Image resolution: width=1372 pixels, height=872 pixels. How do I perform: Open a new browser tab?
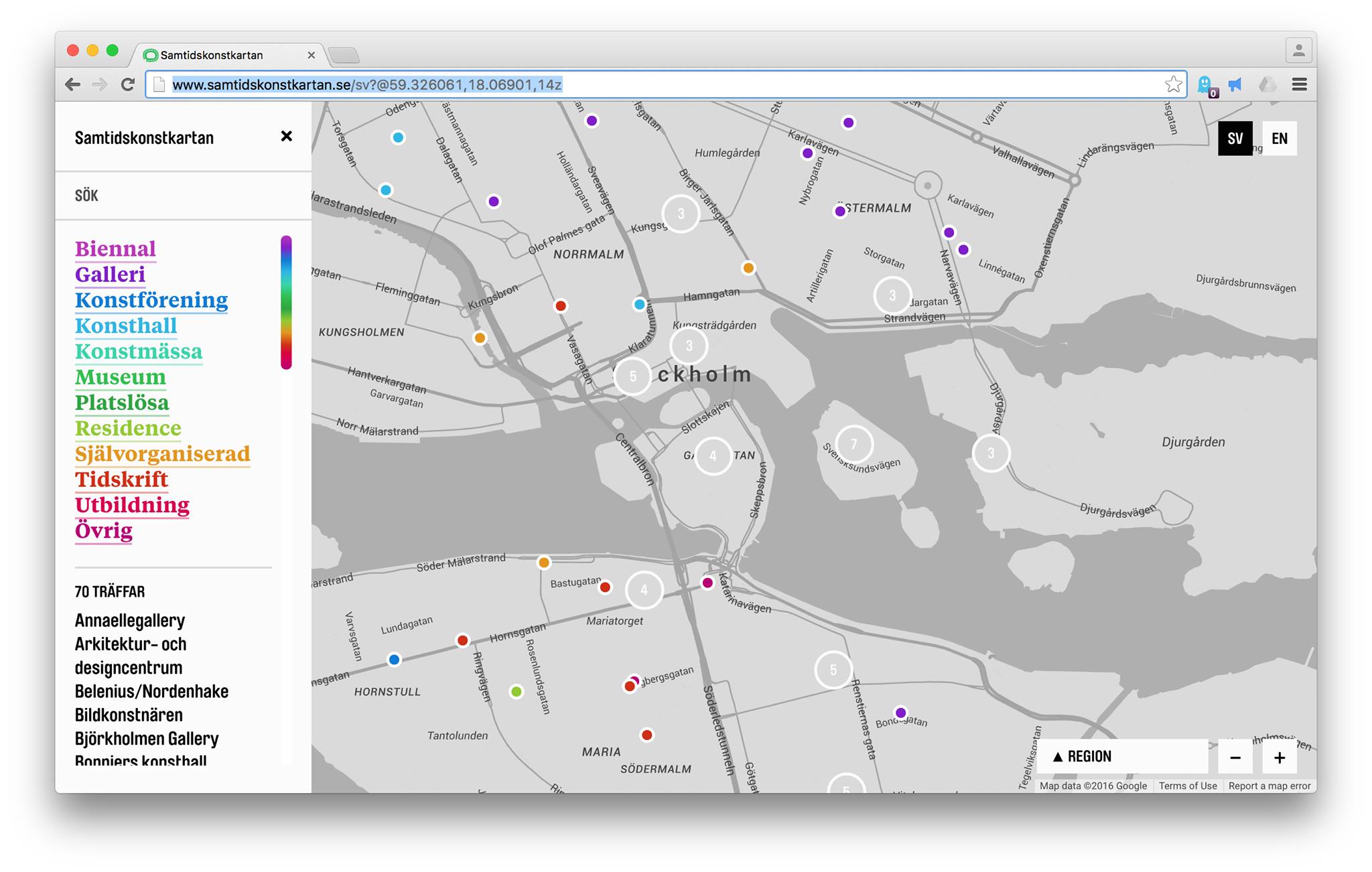click(344, 56)
